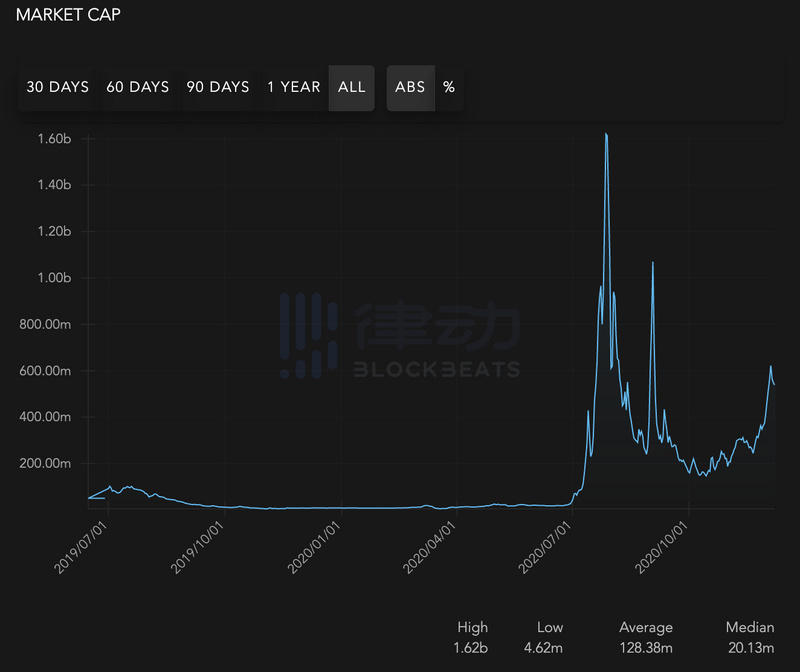Switch to percentage display mode
Screen dimensions: 800x672
click(x=449, y=87)
